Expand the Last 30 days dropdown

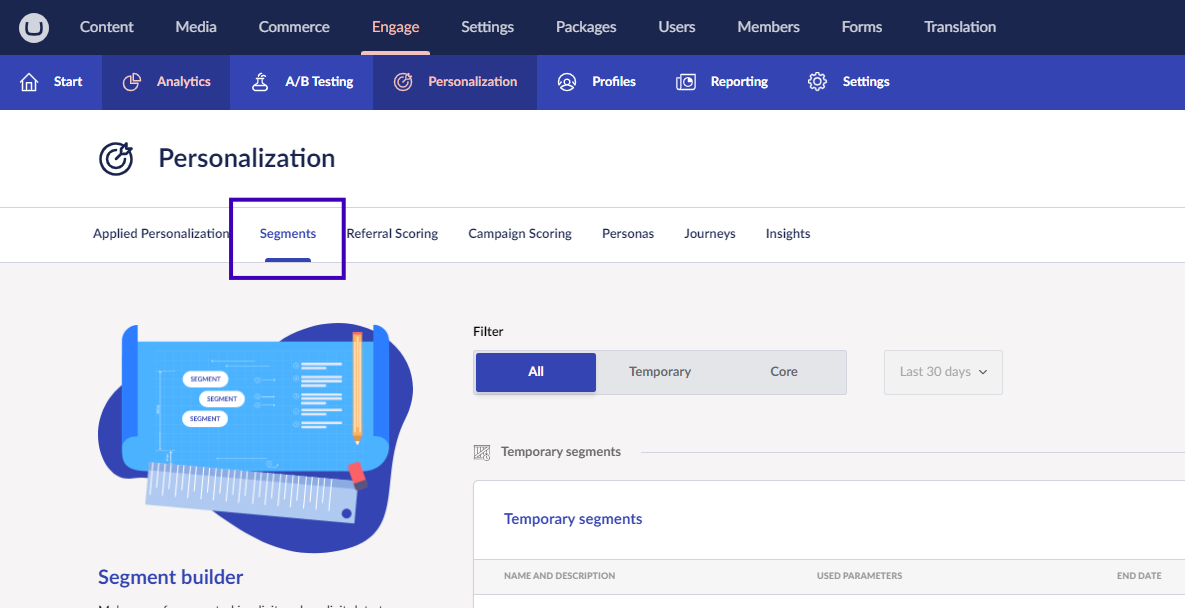[943, 372]
